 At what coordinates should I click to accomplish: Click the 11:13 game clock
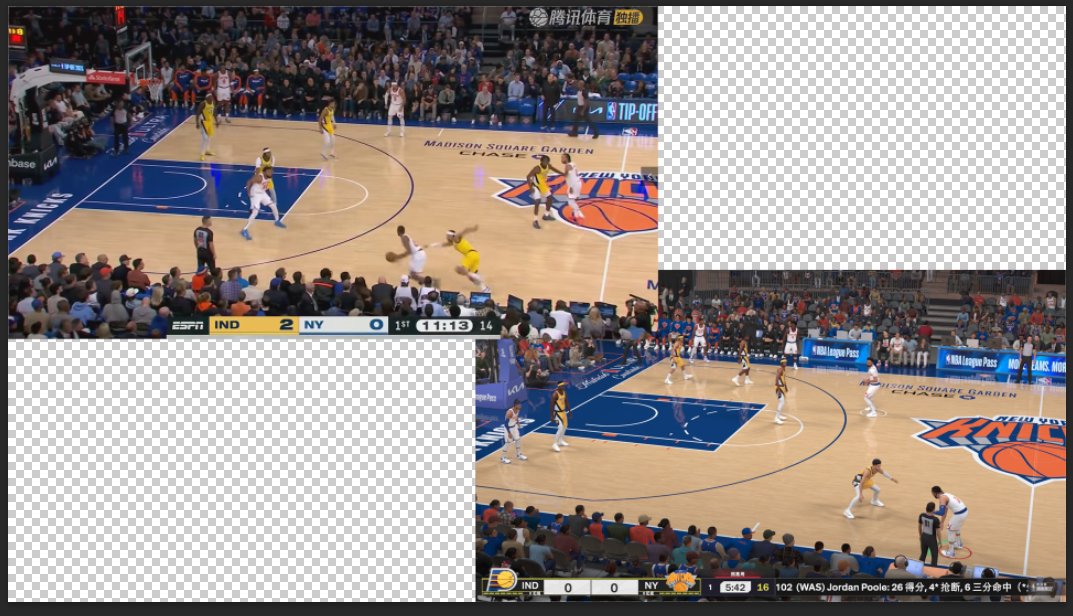point(445,326)
